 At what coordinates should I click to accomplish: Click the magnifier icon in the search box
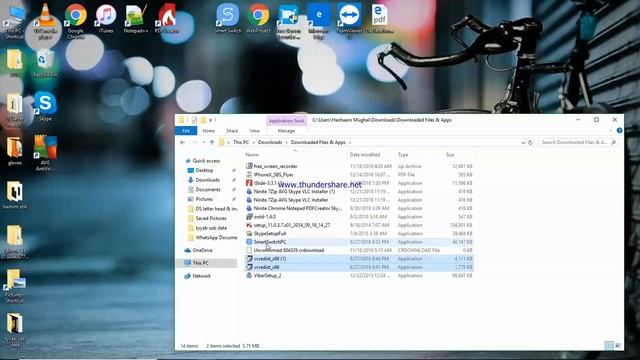(x=613, y=142)
